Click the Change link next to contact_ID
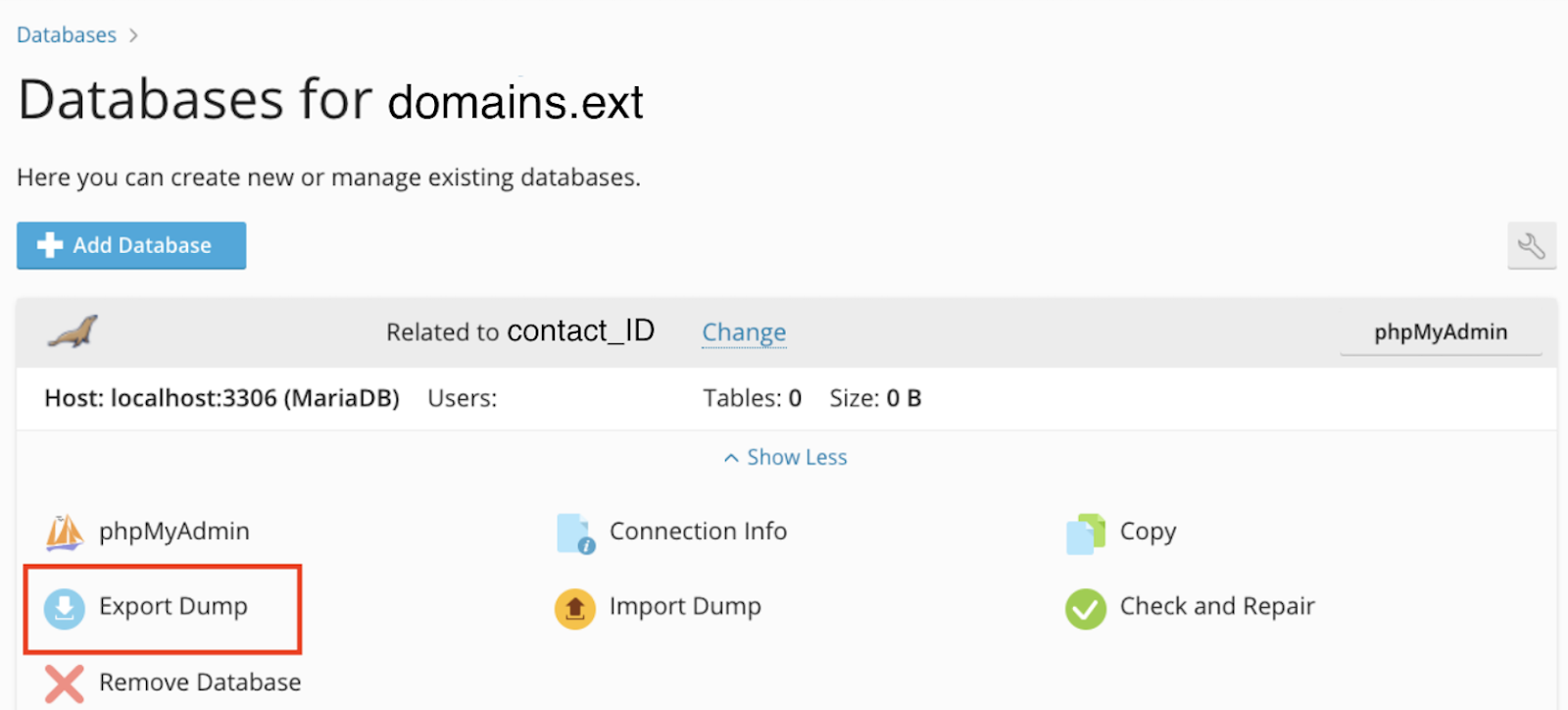The height and width of the screenshot is (710, 1568). tap(743, 331)
